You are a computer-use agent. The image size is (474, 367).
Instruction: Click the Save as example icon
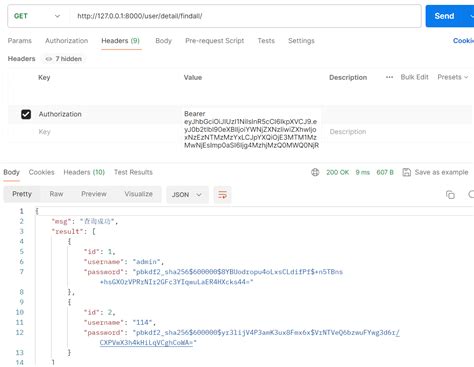(x=406, y=172)
